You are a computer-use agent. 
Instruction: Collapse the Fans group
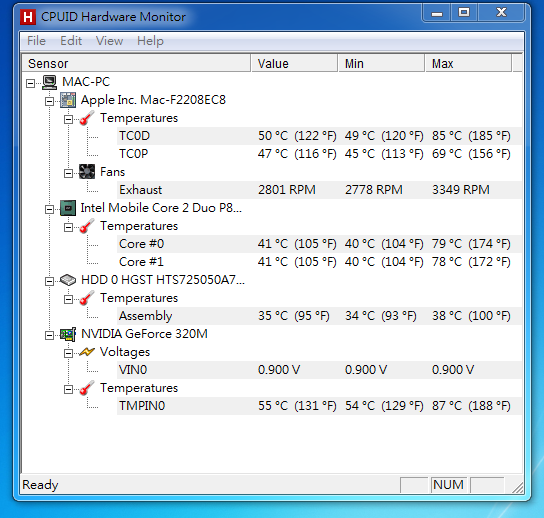tap(68, 173)
